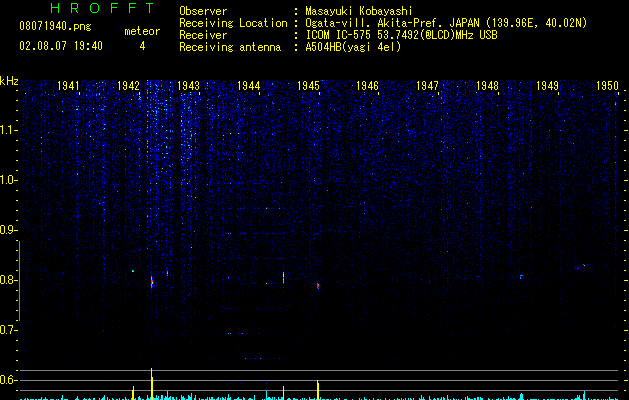Click the HROFFT title text

pos(103,8)
